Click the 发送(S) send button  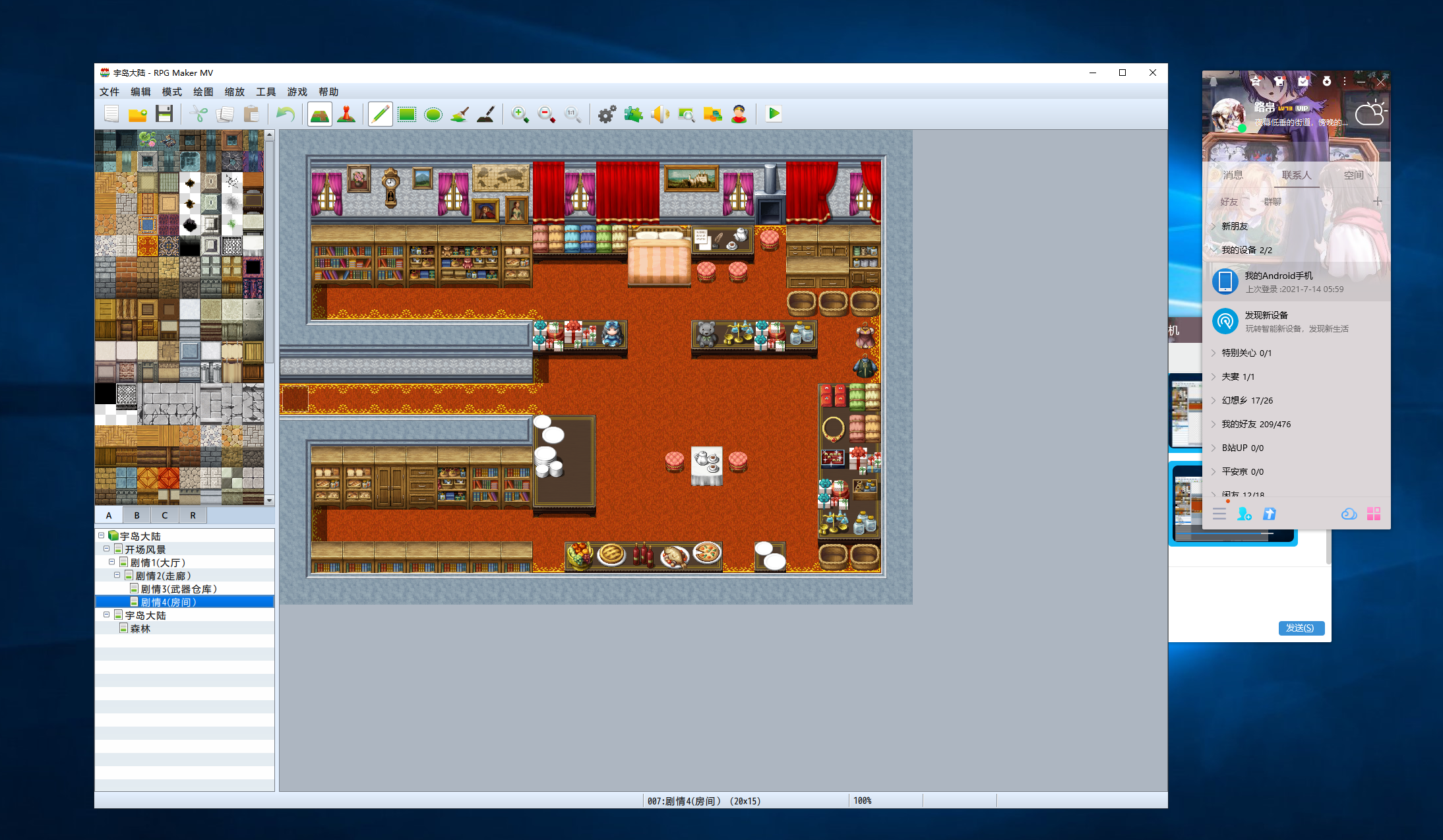[1301, 628]
